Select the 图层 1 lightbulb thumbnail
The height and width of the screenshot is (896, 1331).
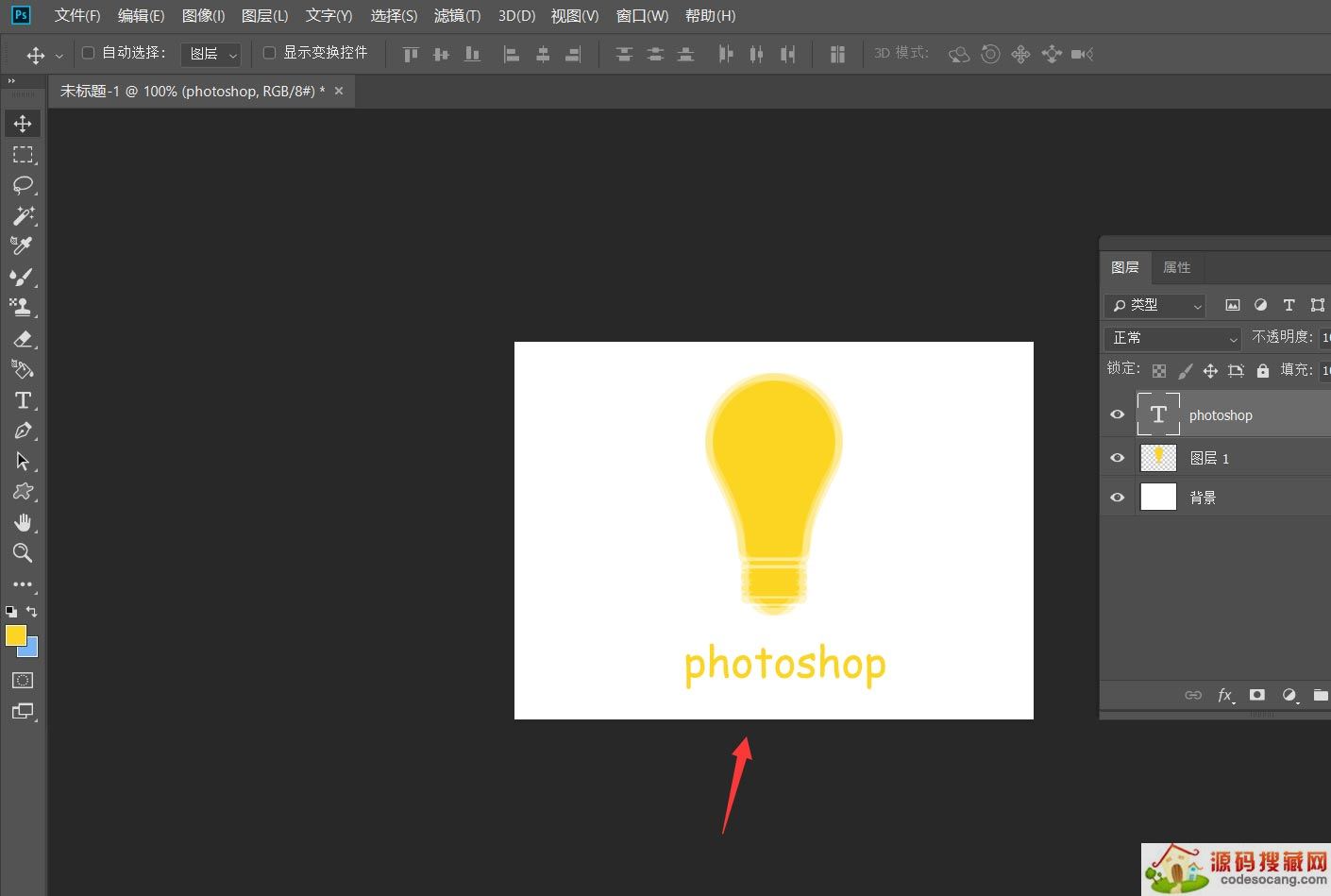pos(1158,458)
